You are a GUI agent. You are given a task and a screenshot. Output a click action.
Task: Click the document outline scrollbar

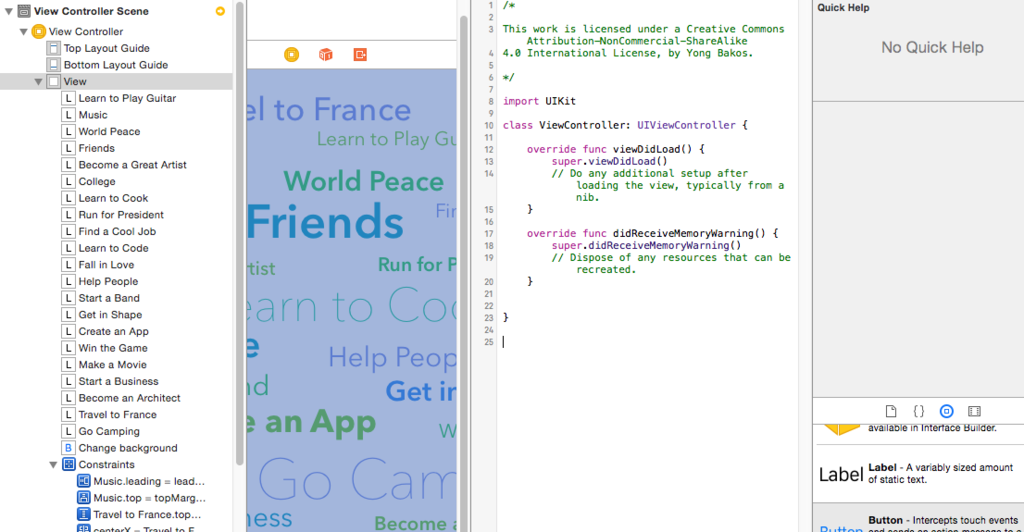[240, 235]
